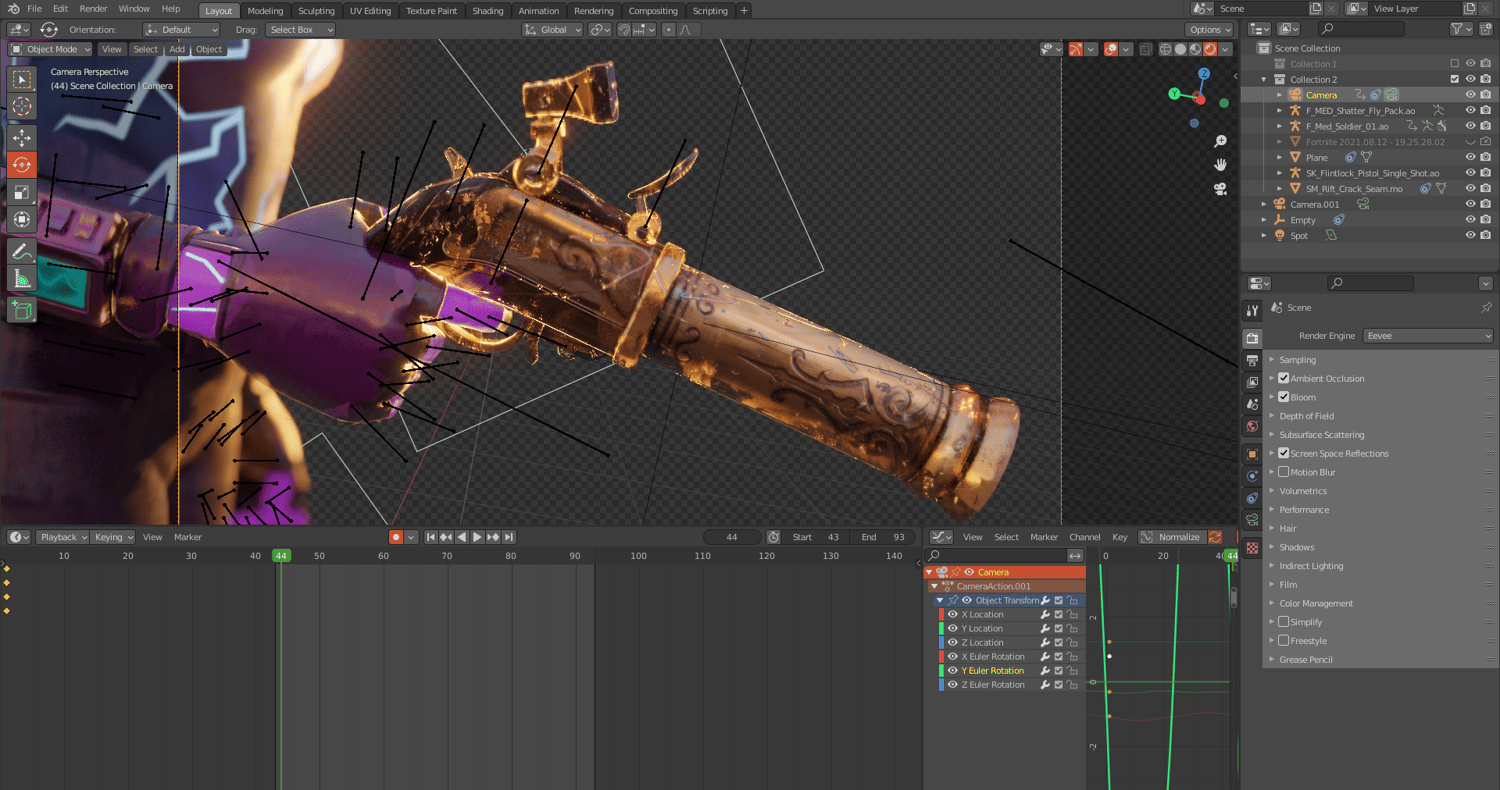This screenshot has height=790, width=1500.
Task: Uncheck Ambient Occlusion
Action: click(x=1284, y=378)
